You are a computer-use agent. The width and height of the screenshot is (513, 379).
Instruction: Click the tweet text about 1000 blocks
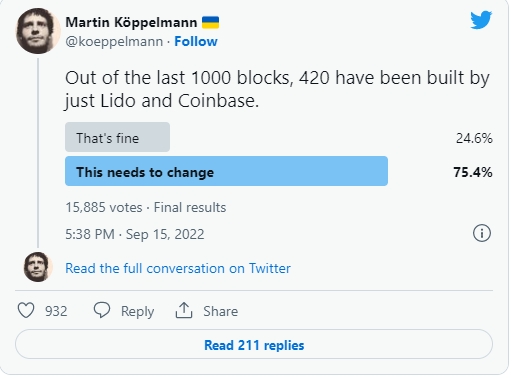(x=277, y=89)
